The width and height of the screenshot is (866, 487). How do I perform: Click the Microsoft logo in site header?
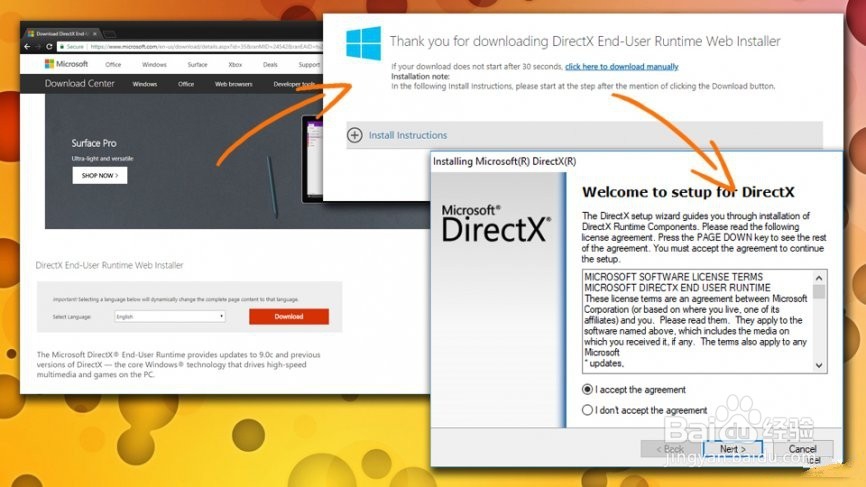66,64
